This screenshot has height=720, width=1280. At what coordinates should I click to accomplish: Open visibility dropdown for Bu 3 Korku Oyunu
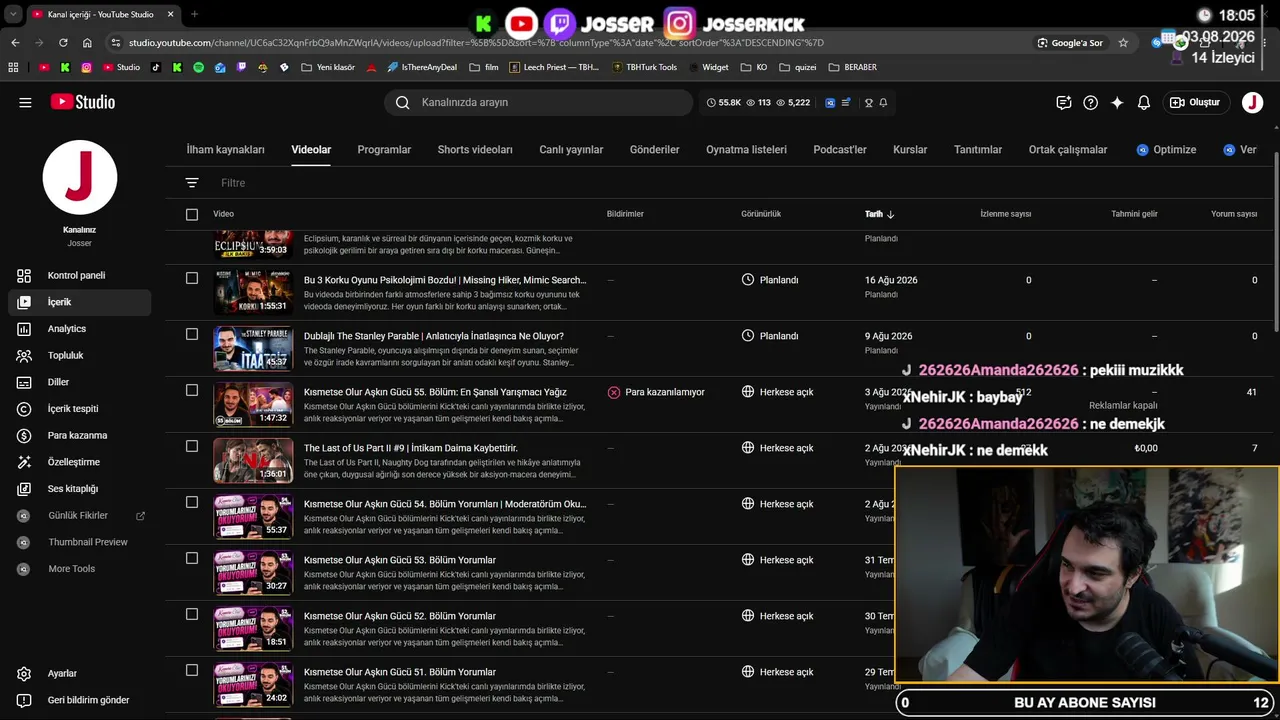(770, 280)
